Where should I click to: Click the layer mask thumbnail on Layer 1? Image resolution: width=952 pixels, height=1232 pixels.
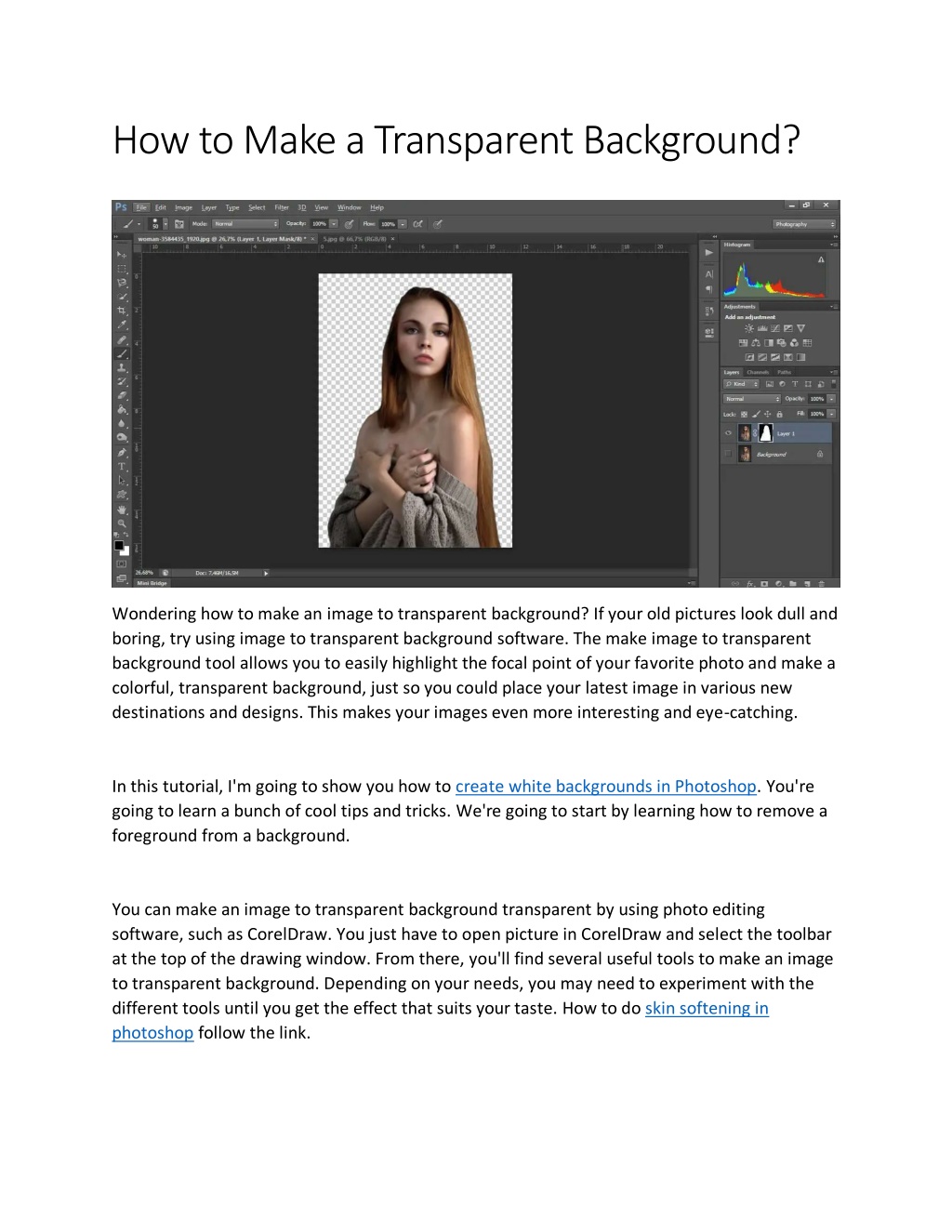pyautogui.click(x=766, y=433)
